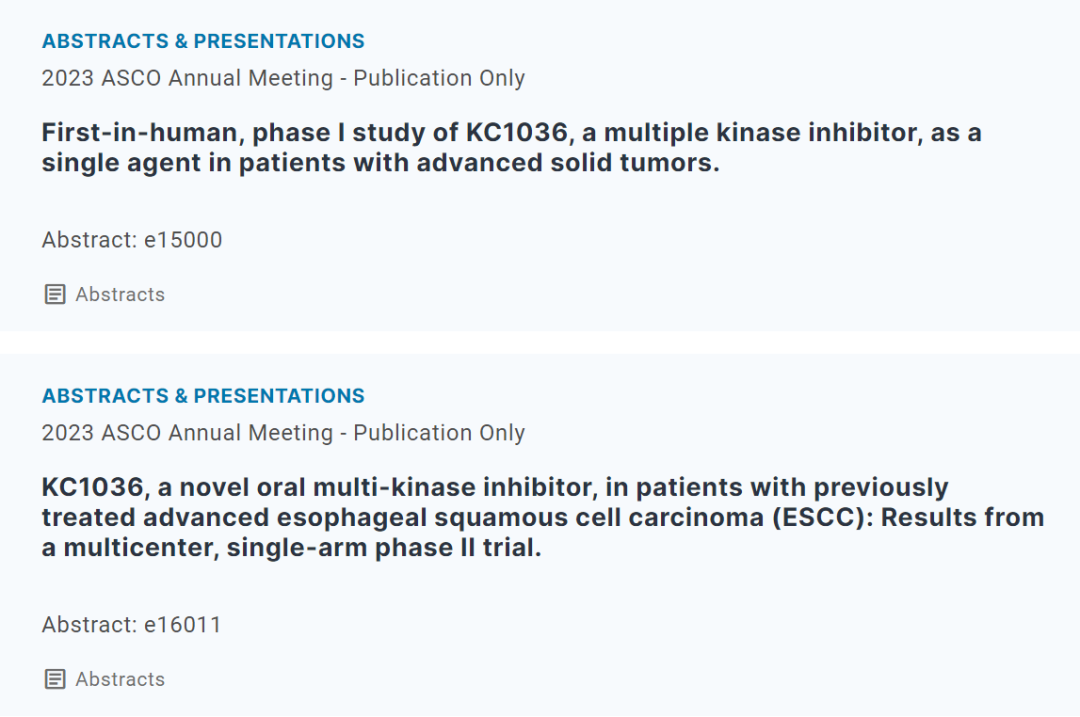Click the 2023 ASCO Annual Meeting text in the bottom card

[x=187, y=433]
